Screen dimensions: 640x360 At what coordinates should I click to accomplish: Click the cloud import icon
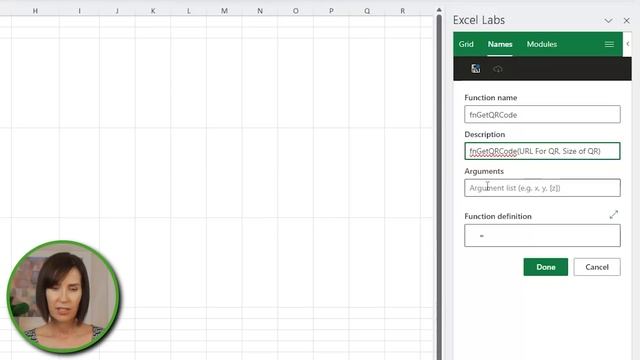(x=497, y=69)
